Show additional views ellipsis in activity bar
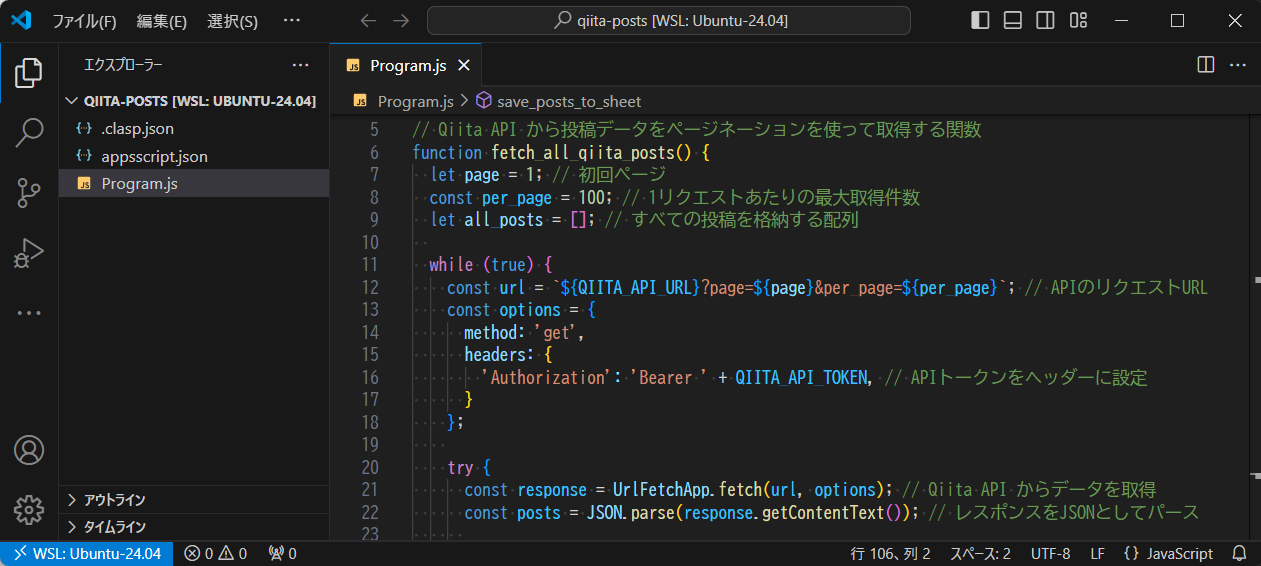Screen dimensions: 1261x566 coord(29,313)
